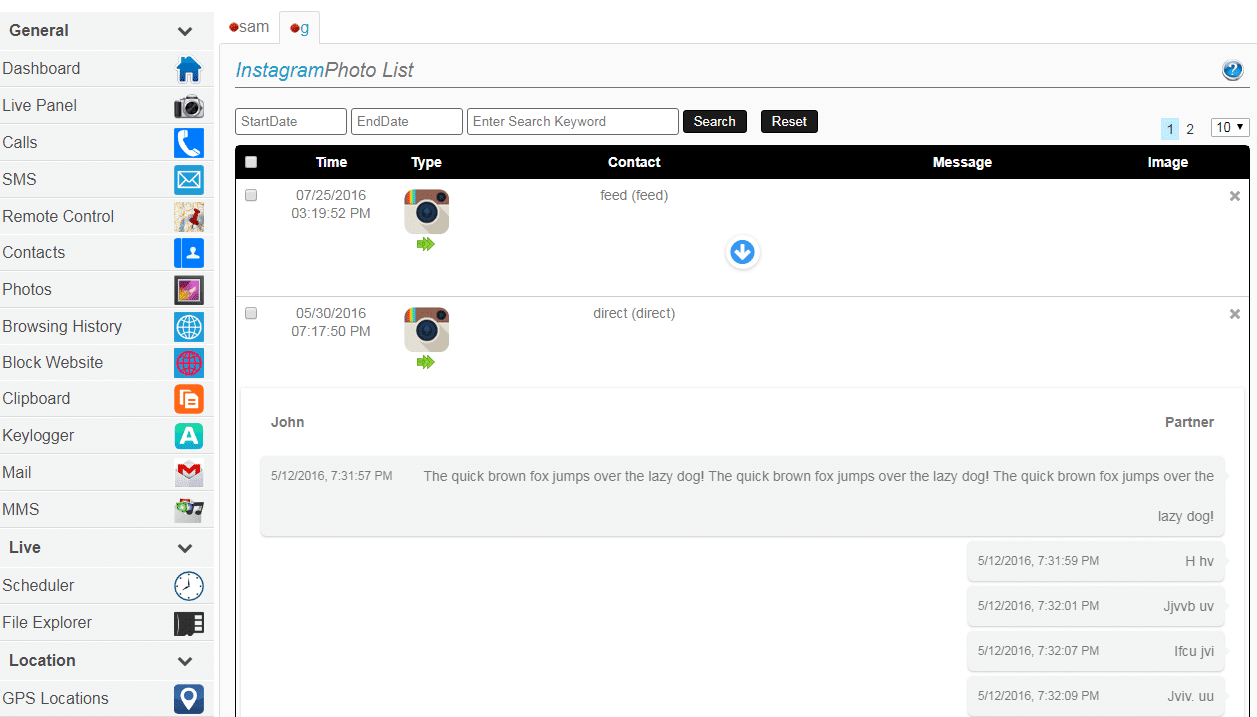Open the Dashboard home icon

[x=188, y=69]
